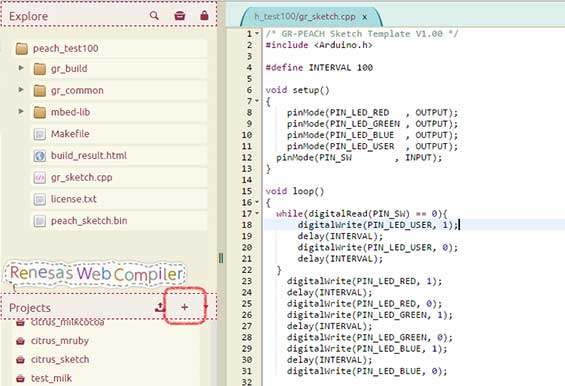Collapse the while block fold at line 17
This screenshot has width=565, height=386.
tap(257, 213)
